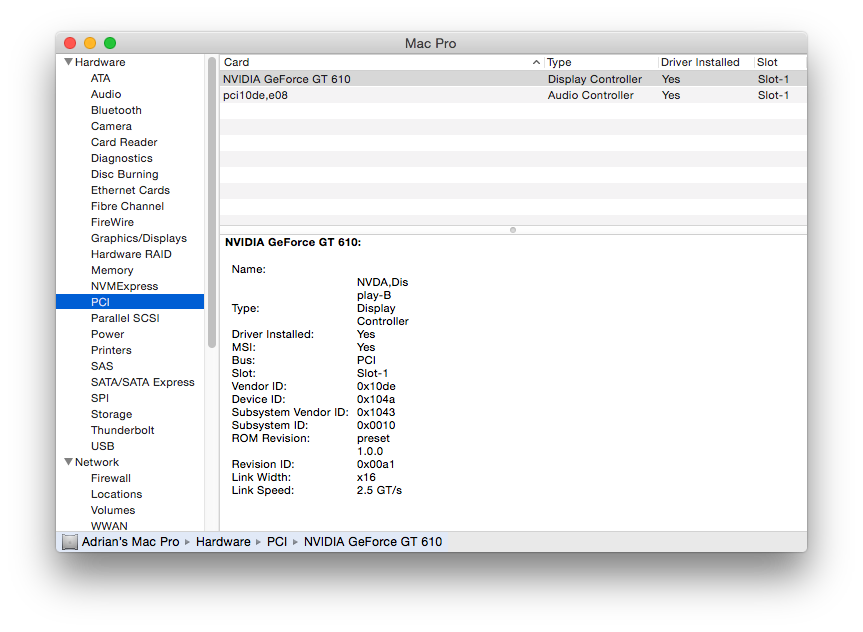
Task: Open Graphics/Displays category
Action: 139,238
